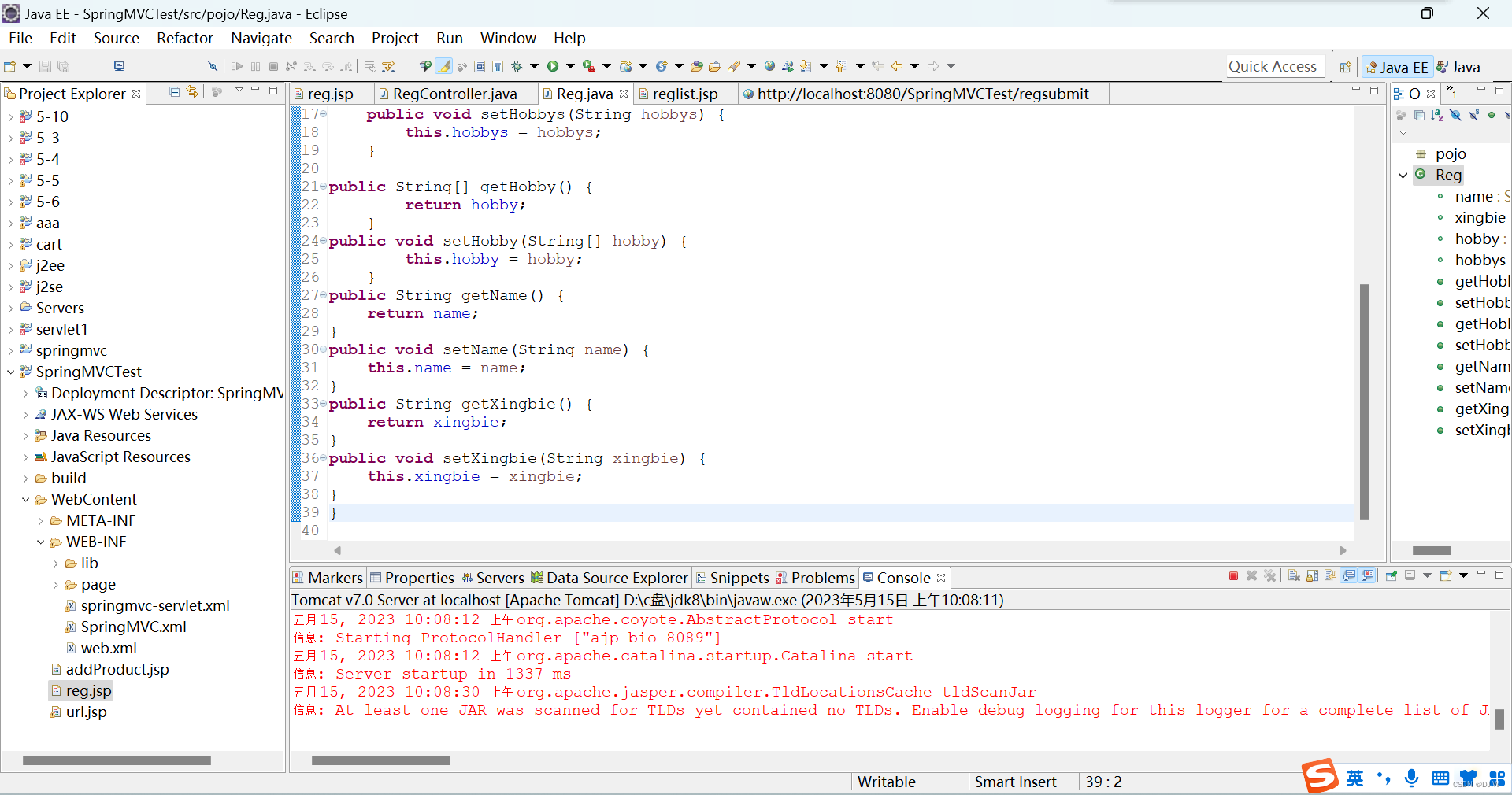The width and height of the screenshot is (1512, 795).
Task: Click the Sogou input method S icon
Action: coord(1319,776)
